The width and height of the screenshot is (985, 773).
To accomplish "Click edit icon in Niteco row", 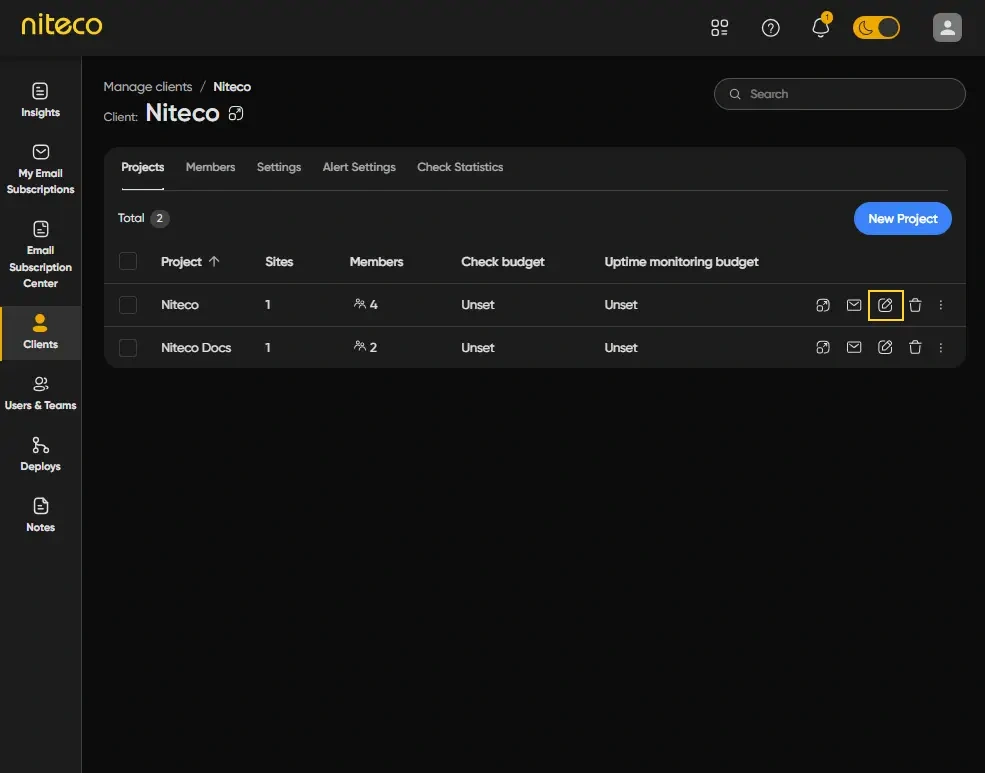I will pyautogui.click(x=885, y=305).
